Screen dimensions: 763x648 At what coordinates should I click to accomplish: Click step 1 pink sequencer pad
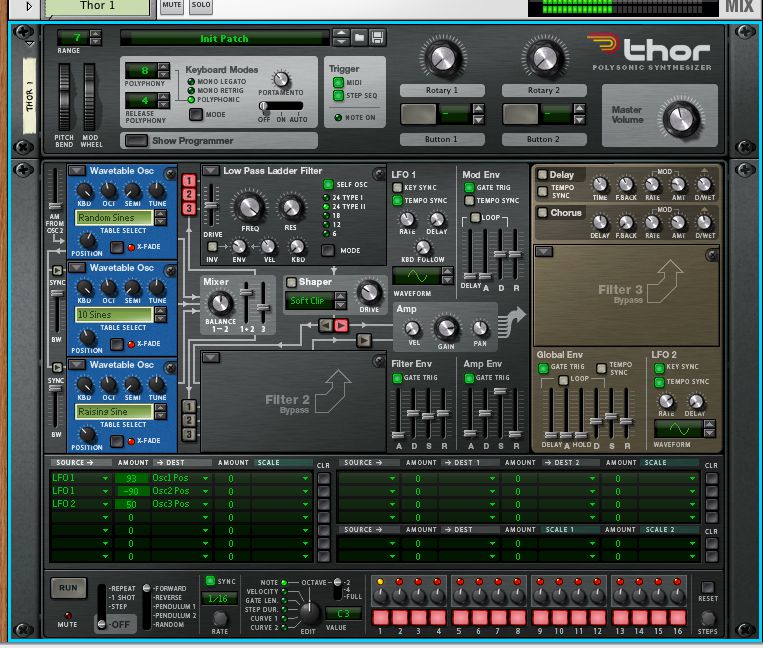381,617
